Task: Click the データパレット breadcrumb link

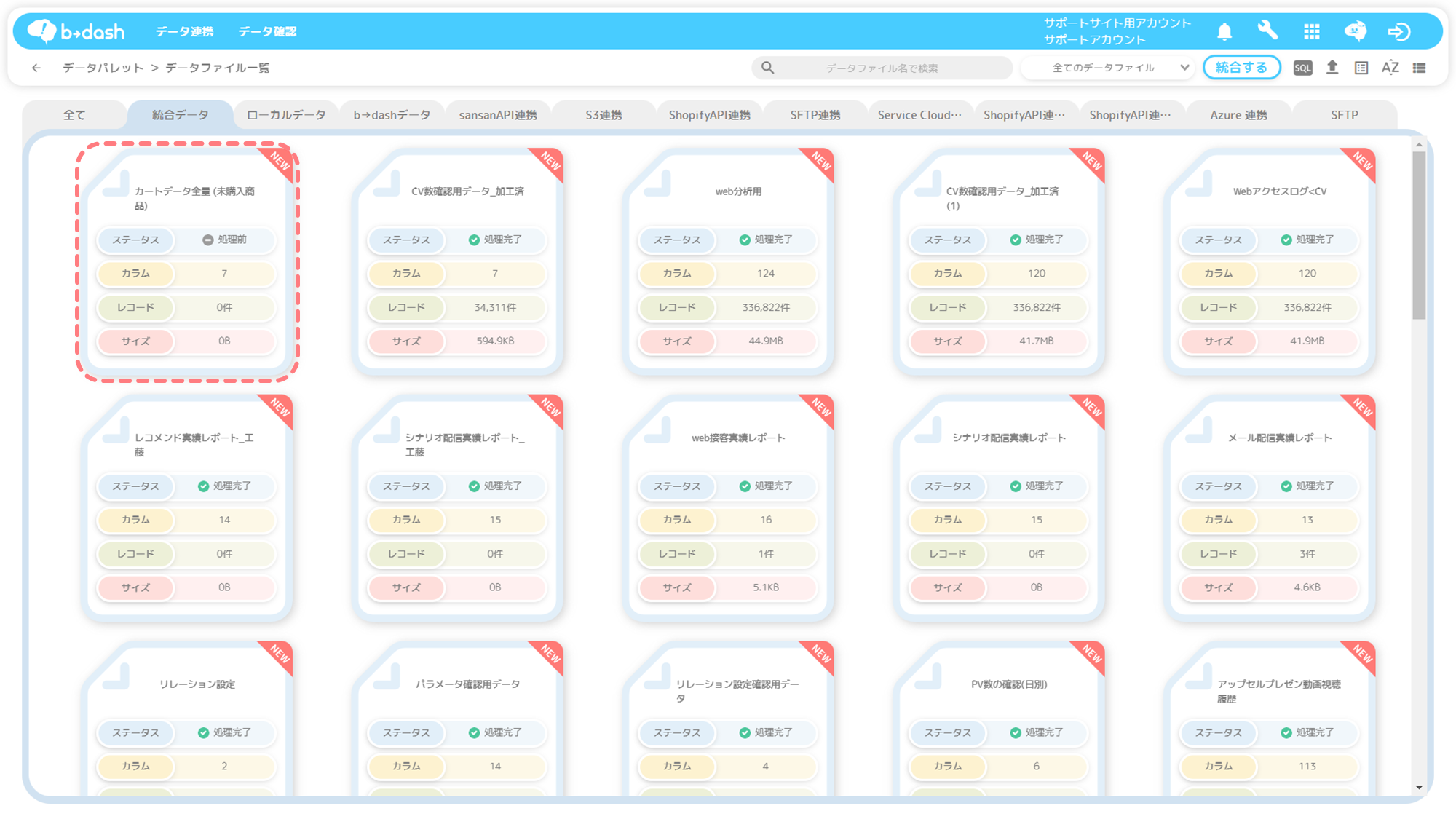Action: [x=103, y=68]
